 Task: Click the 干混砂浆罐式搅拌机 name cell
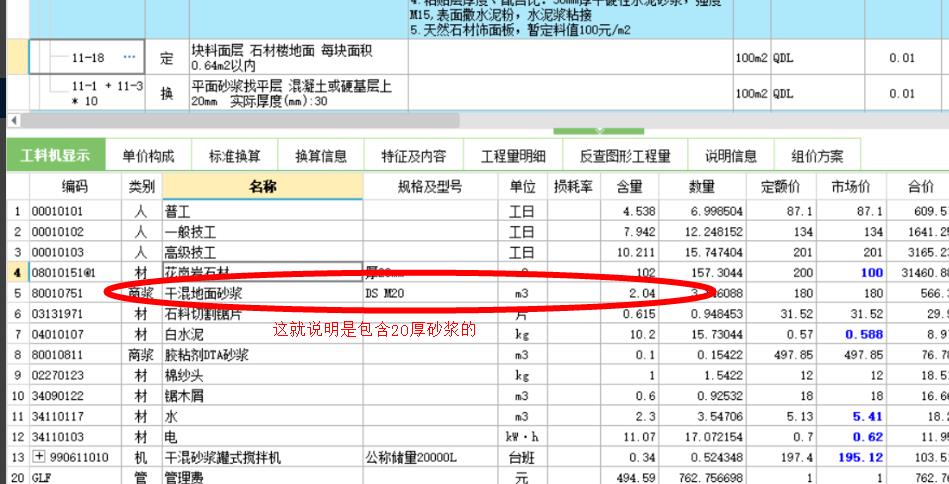[x=263, y=457]
